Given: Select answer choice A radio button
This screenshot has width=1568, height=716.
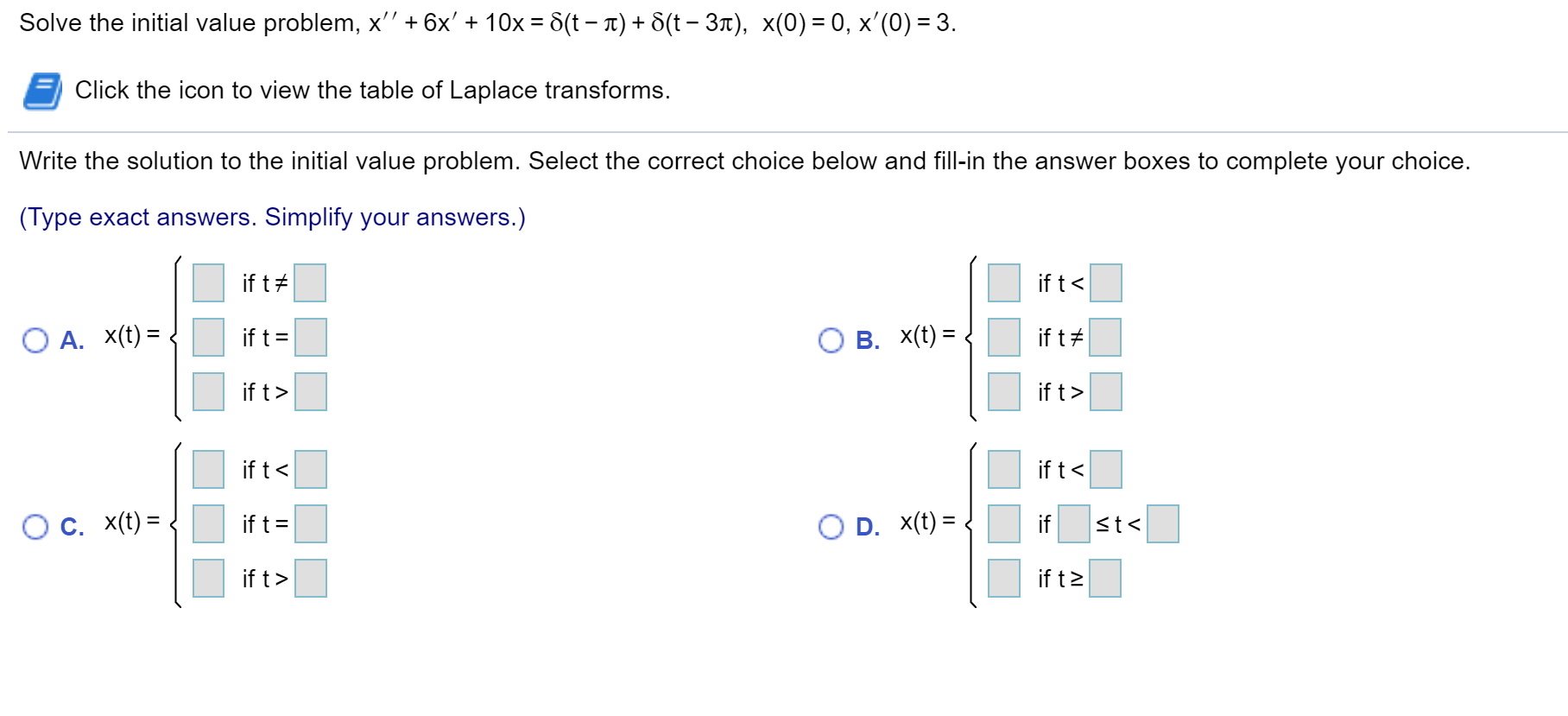Looking at the screenshot, I should pos(35,341).
